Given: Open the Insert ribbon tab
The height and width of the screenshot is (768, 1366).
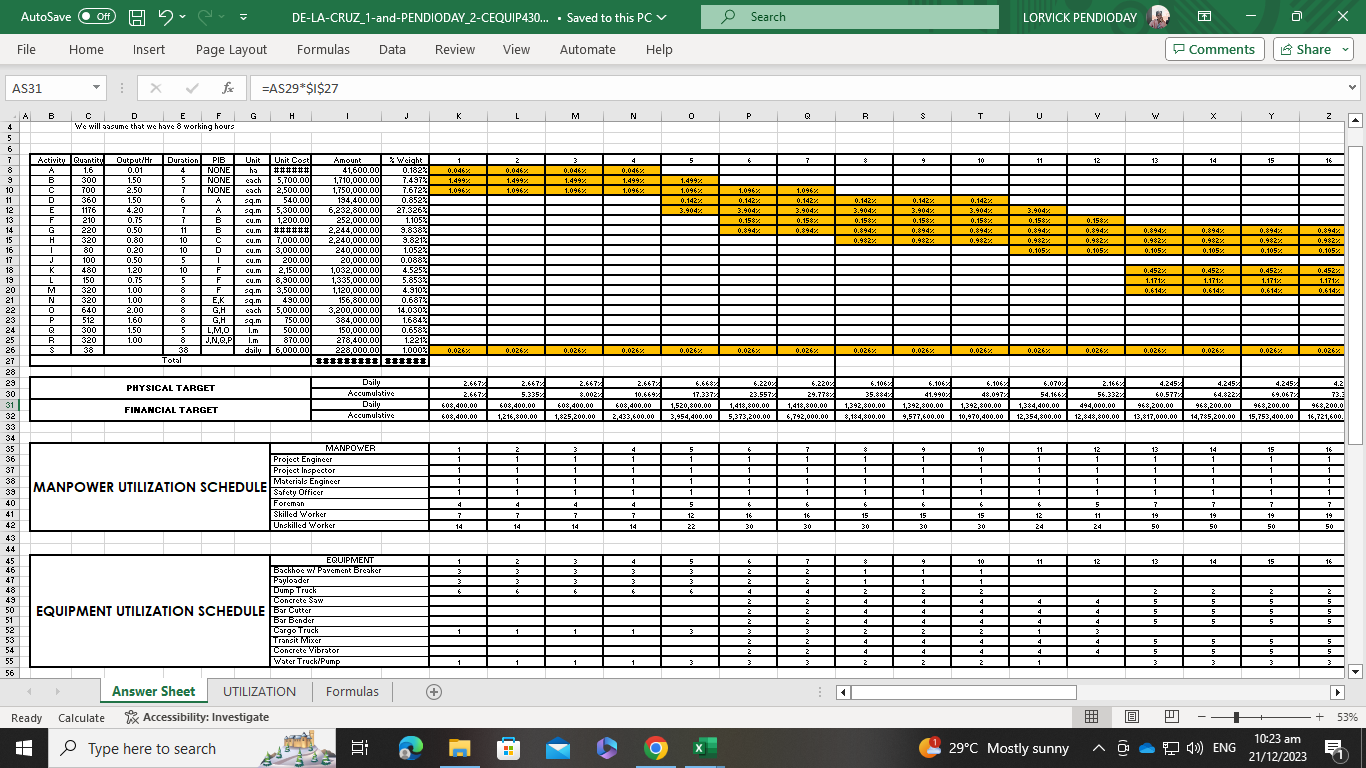Looking at the screenshot, I should pyautogui.click(x=149, y=49).
